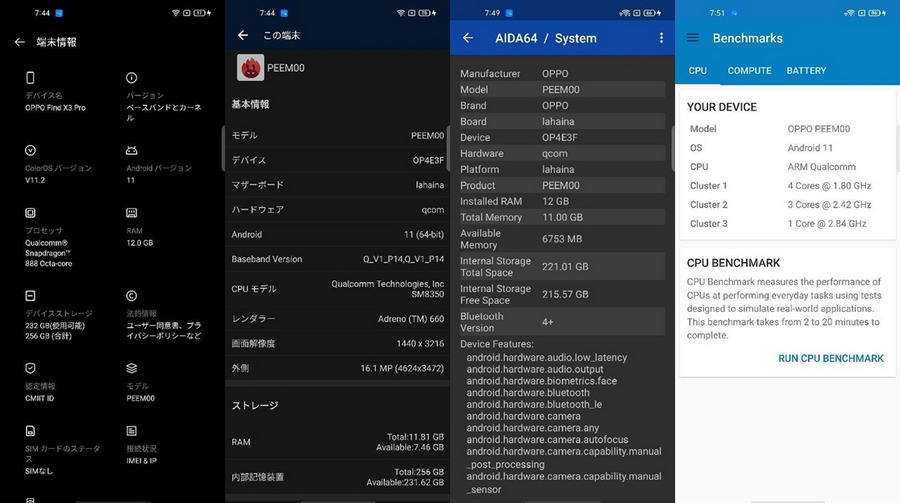Image resolution: width=900 pixels, height=503 pixels.
Task: Select Internal Storage Total Space row
Action: point(562,266)
